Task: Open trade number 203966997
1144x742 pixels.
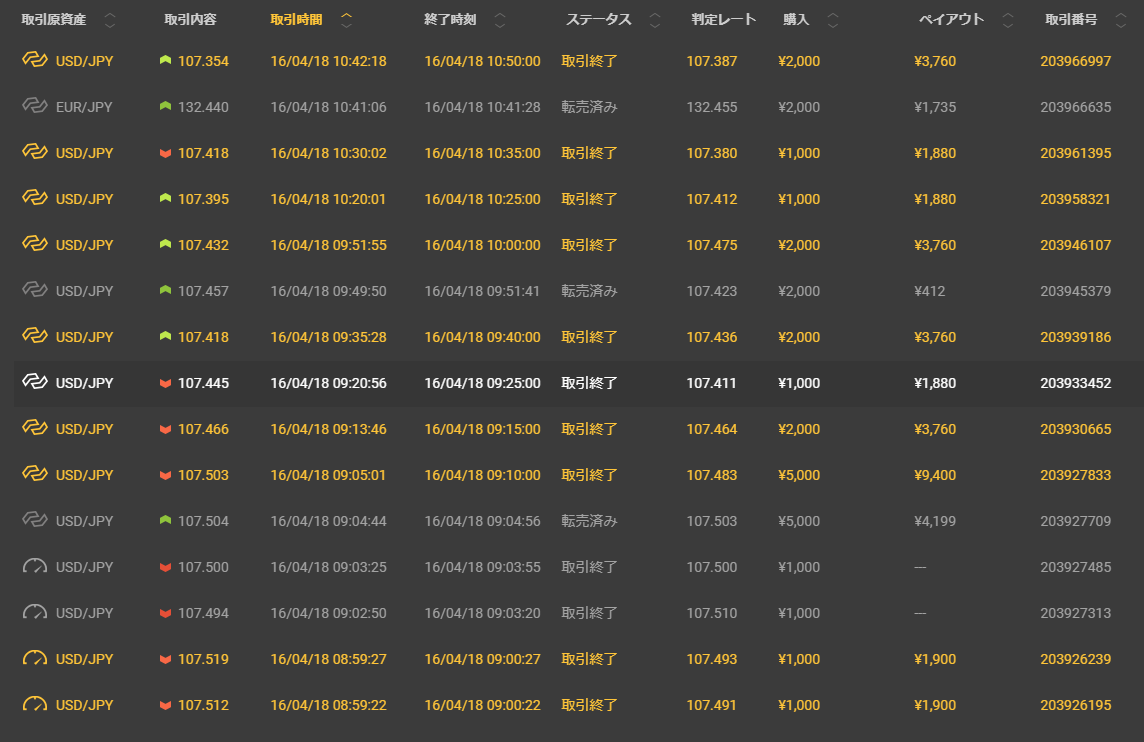Action: 1075,61
